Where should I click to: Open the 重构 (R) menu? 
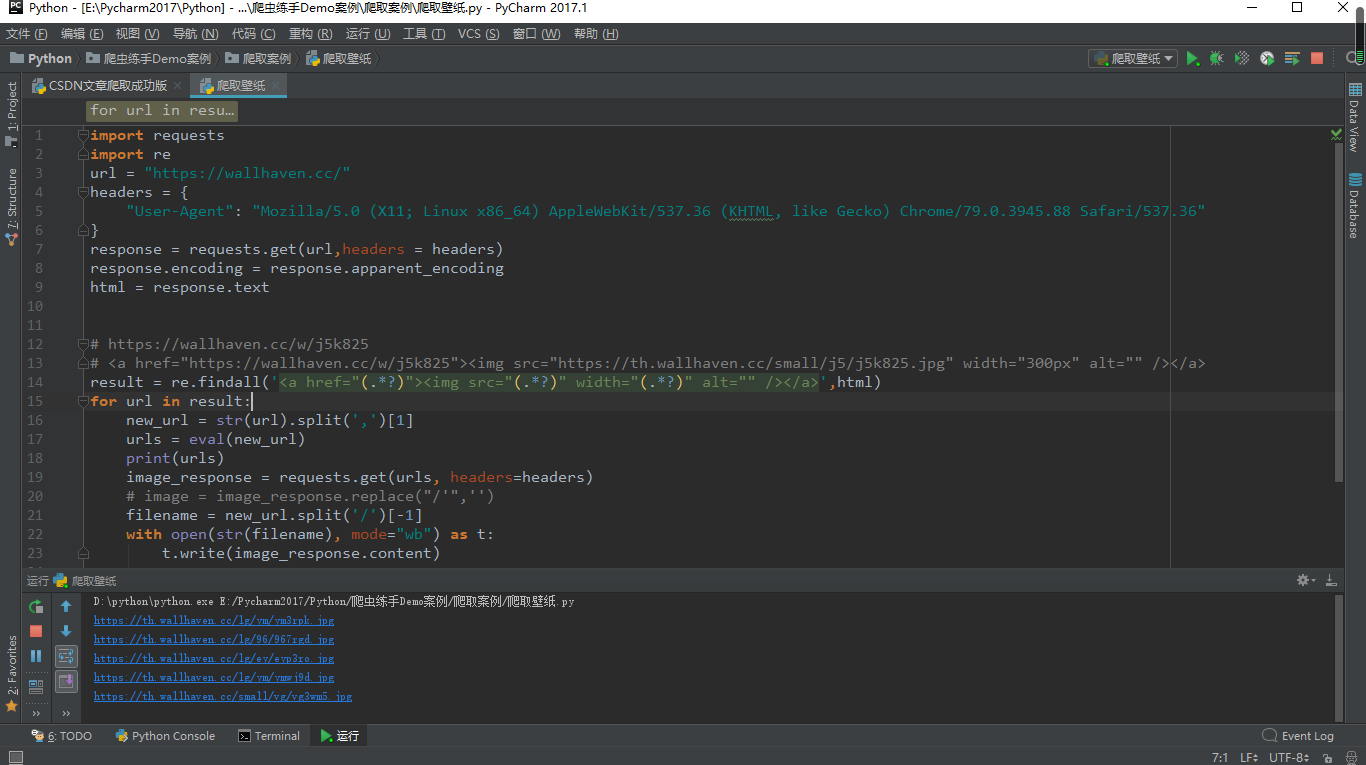(x=311, y=34)
